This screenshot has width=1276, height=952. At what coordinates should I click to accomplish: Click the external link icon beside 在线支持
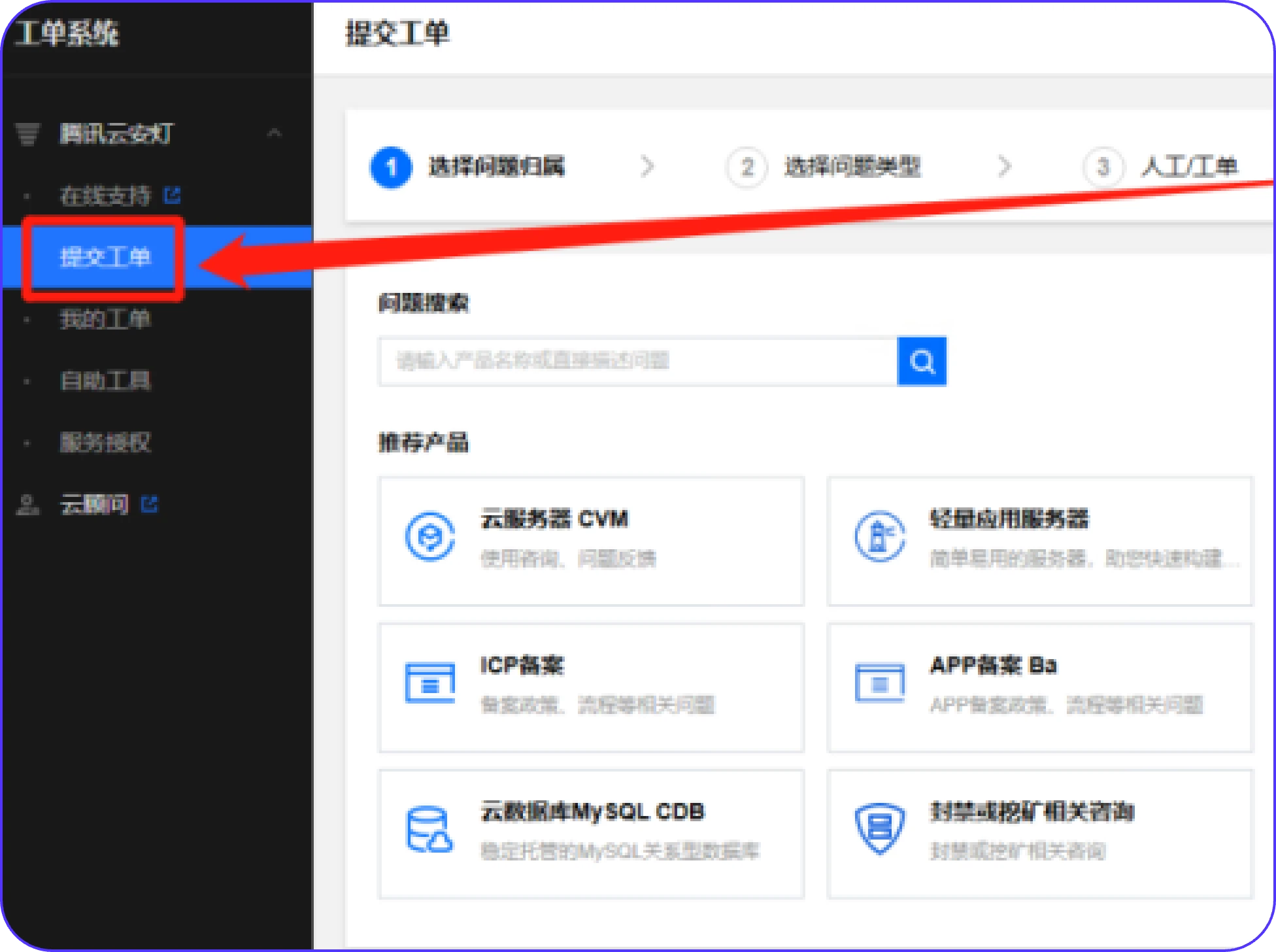click(x=173, y=195)
